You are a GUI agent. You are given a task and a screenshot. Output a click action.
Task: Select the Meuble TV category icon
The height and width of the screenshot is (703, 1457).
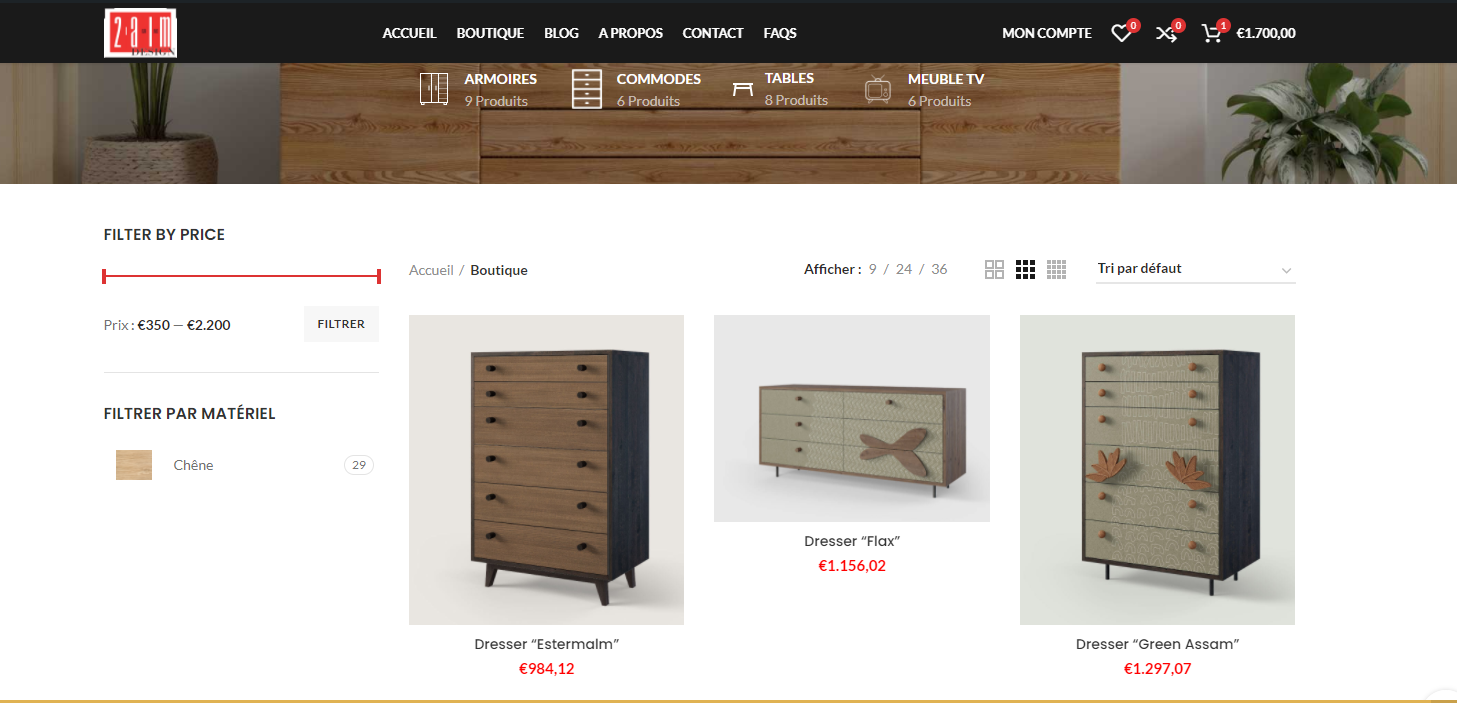coord(878,90)
